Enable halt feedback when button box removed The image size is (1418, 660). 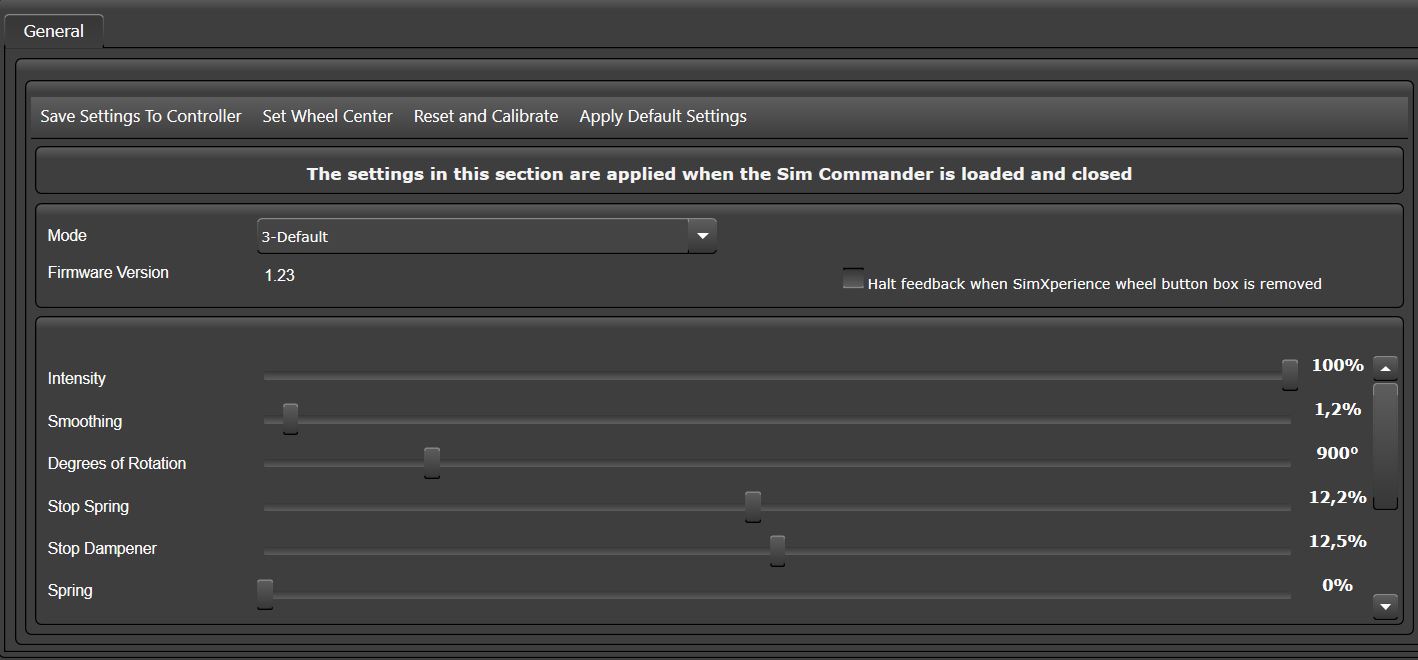tap(853, 279)
